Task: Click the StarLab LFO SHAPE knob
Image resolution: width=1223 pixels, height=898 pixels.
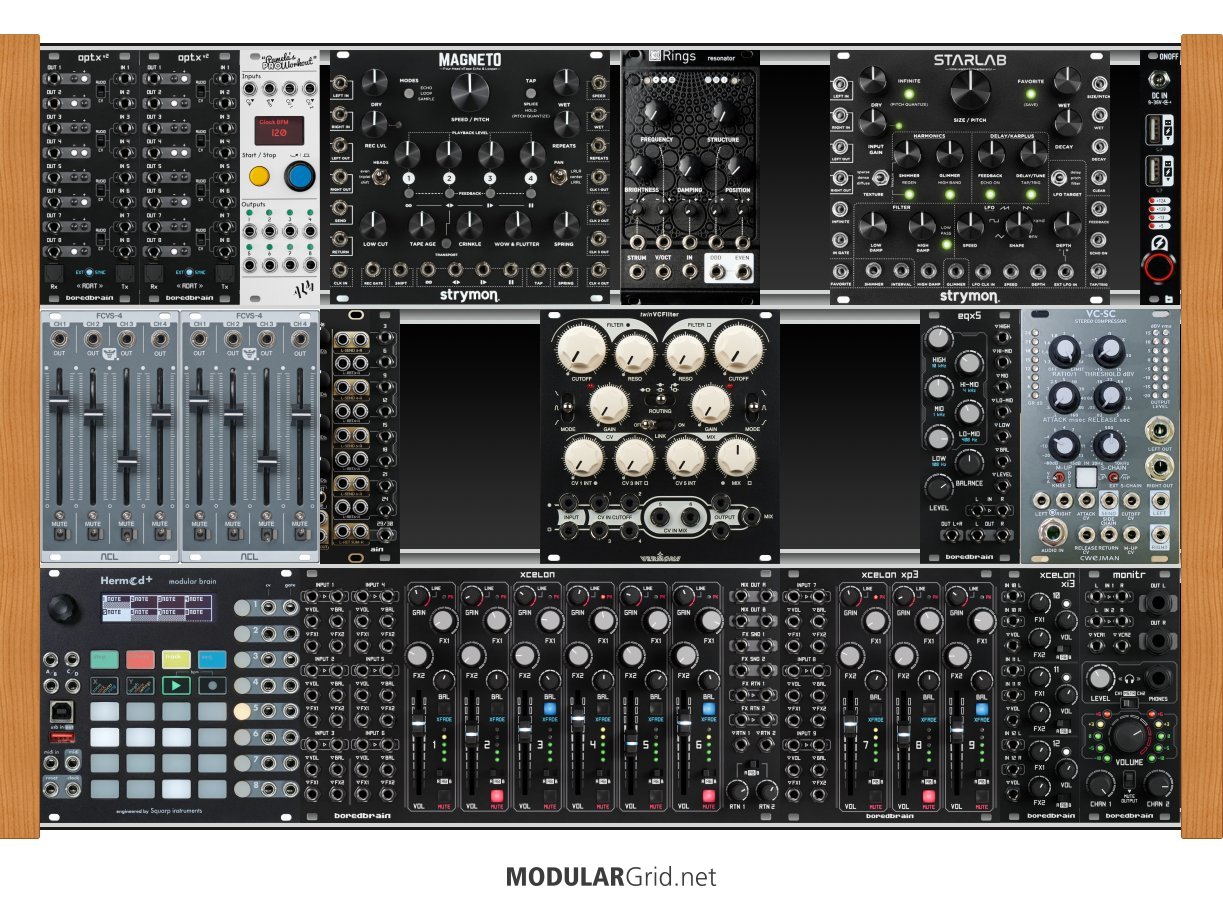Action: coord(1017,224)
